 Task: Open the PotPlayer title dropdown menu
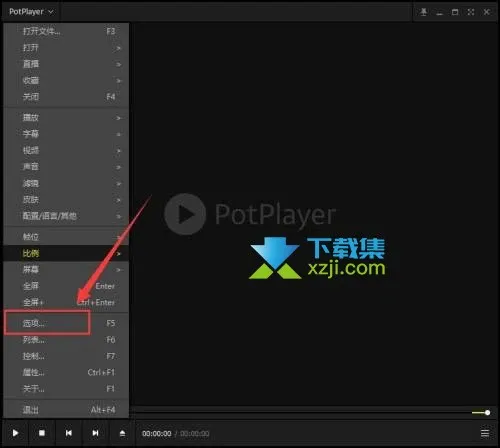tap(31, 12)
